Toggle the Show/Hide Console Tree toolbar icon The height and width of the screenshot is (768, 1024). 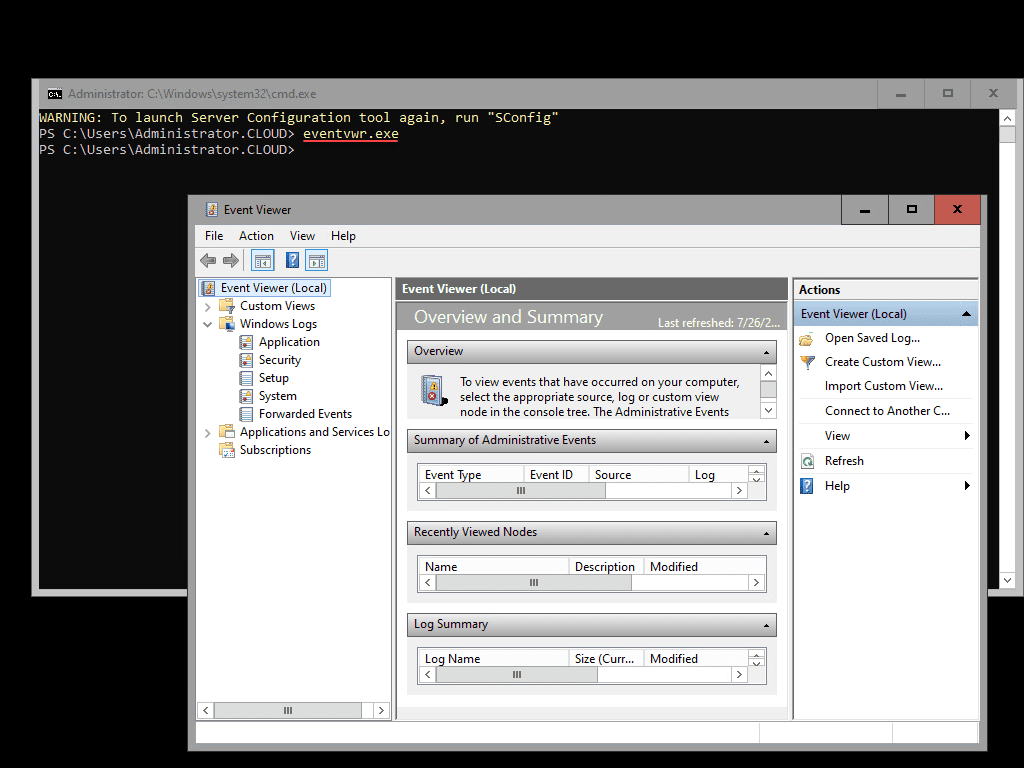263,261
